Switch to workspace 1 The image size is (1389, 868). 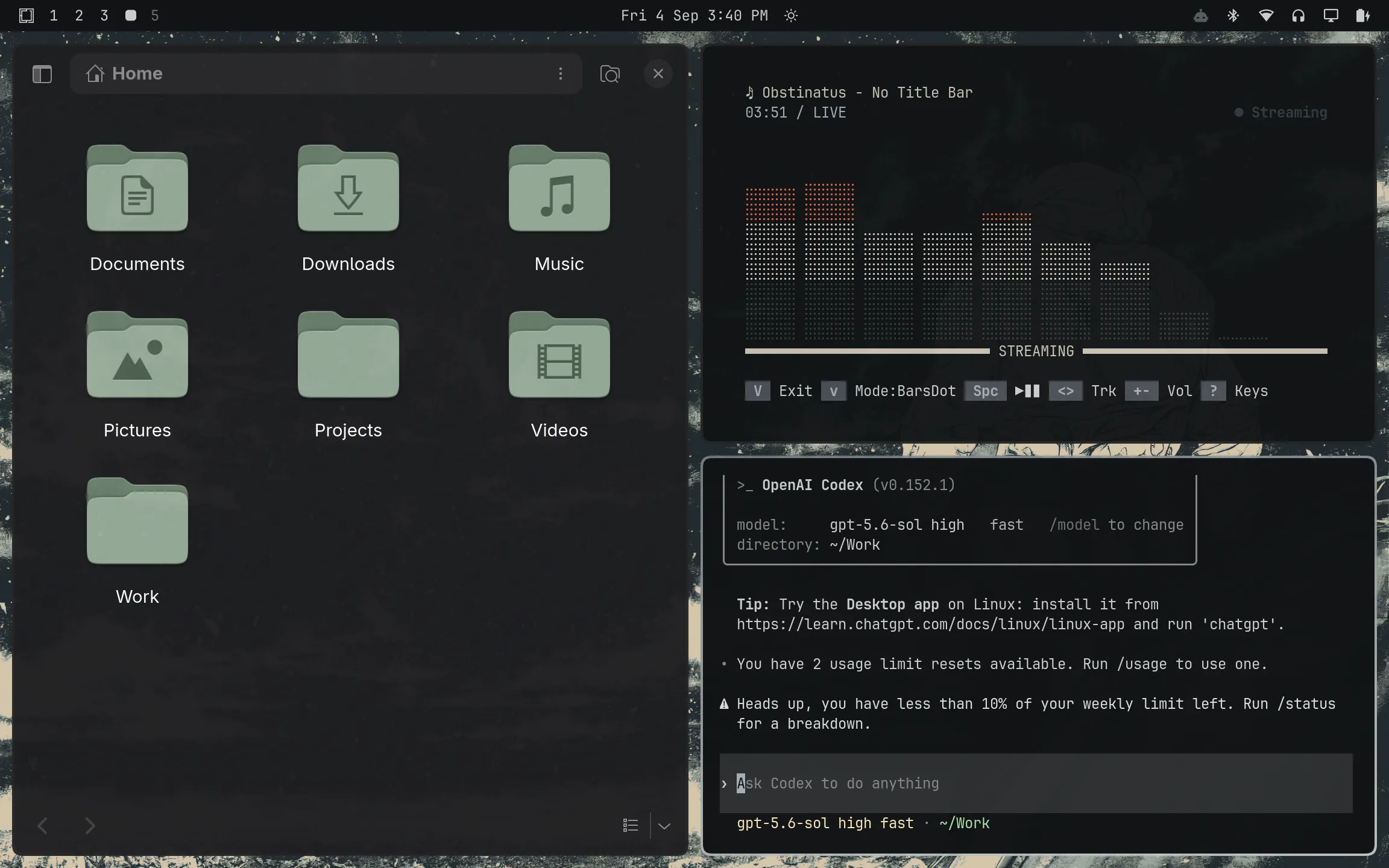click(x=54, y=16)
